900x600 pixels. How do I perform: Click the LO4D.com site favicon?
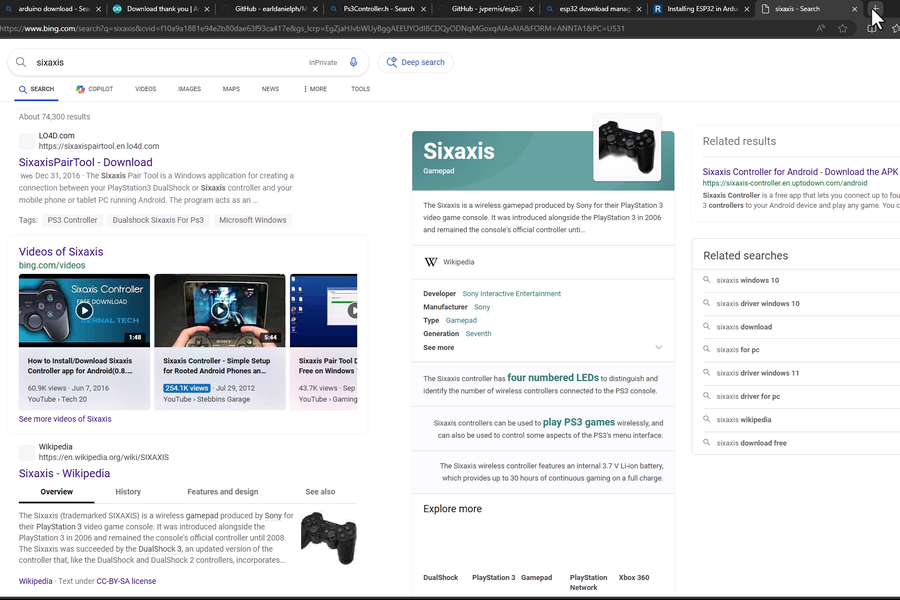pos(26,141)
